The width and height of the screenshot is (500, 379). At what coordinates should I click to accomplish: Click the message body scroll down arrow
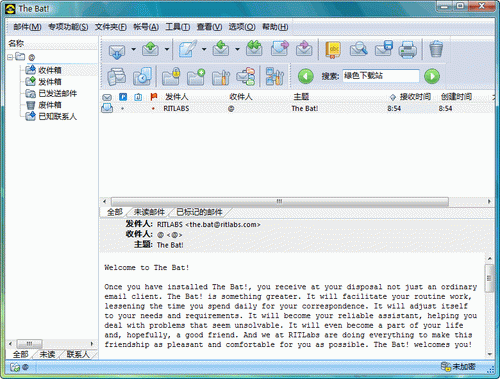(489, 354)
